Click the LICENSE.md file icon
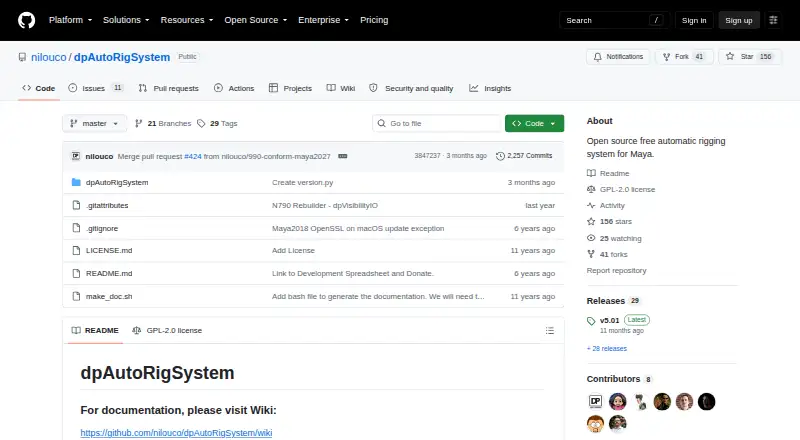800x440 pixels. coord(76,251)
